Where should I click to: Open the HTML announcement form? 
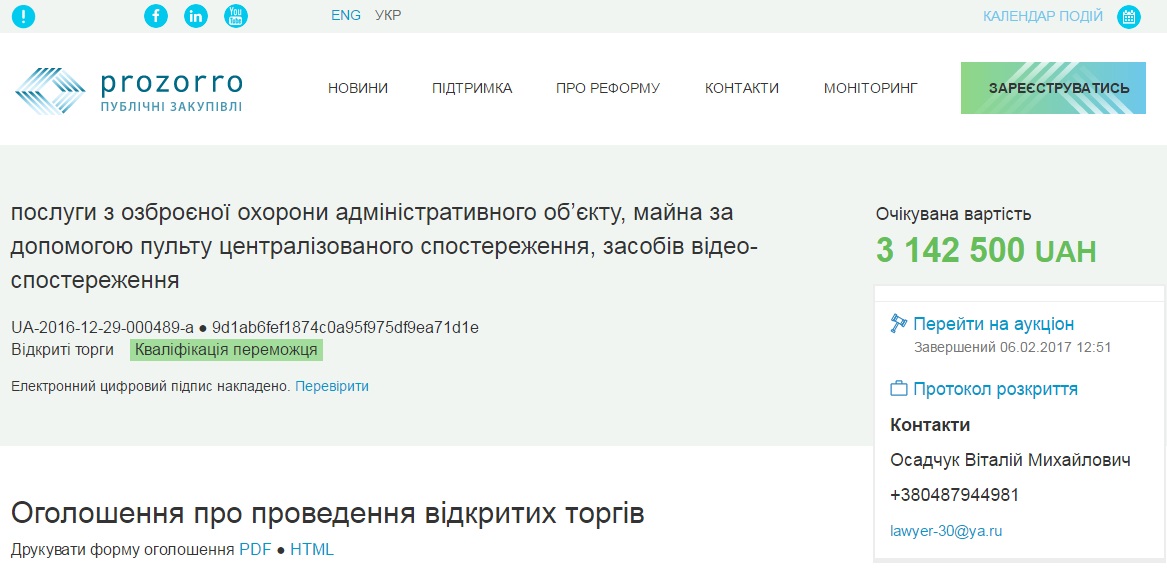click(312, 550)
